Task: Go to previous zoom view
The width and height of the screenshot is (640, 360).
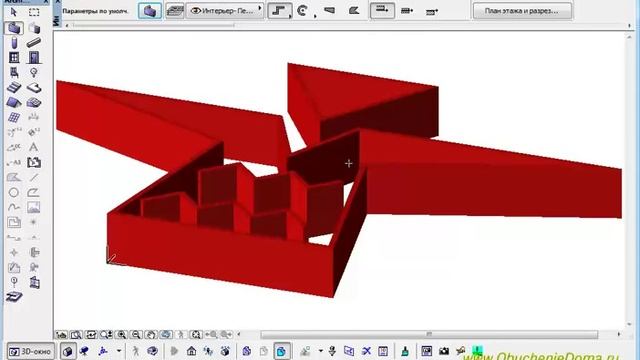Action: 211,335
